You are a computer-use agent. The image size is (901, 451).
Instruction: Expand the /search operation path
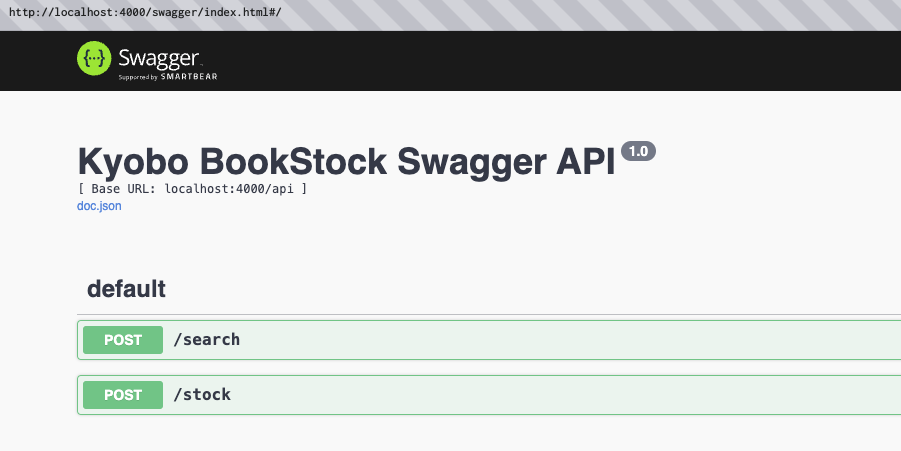pyautogui.click(x=207, y=340)
